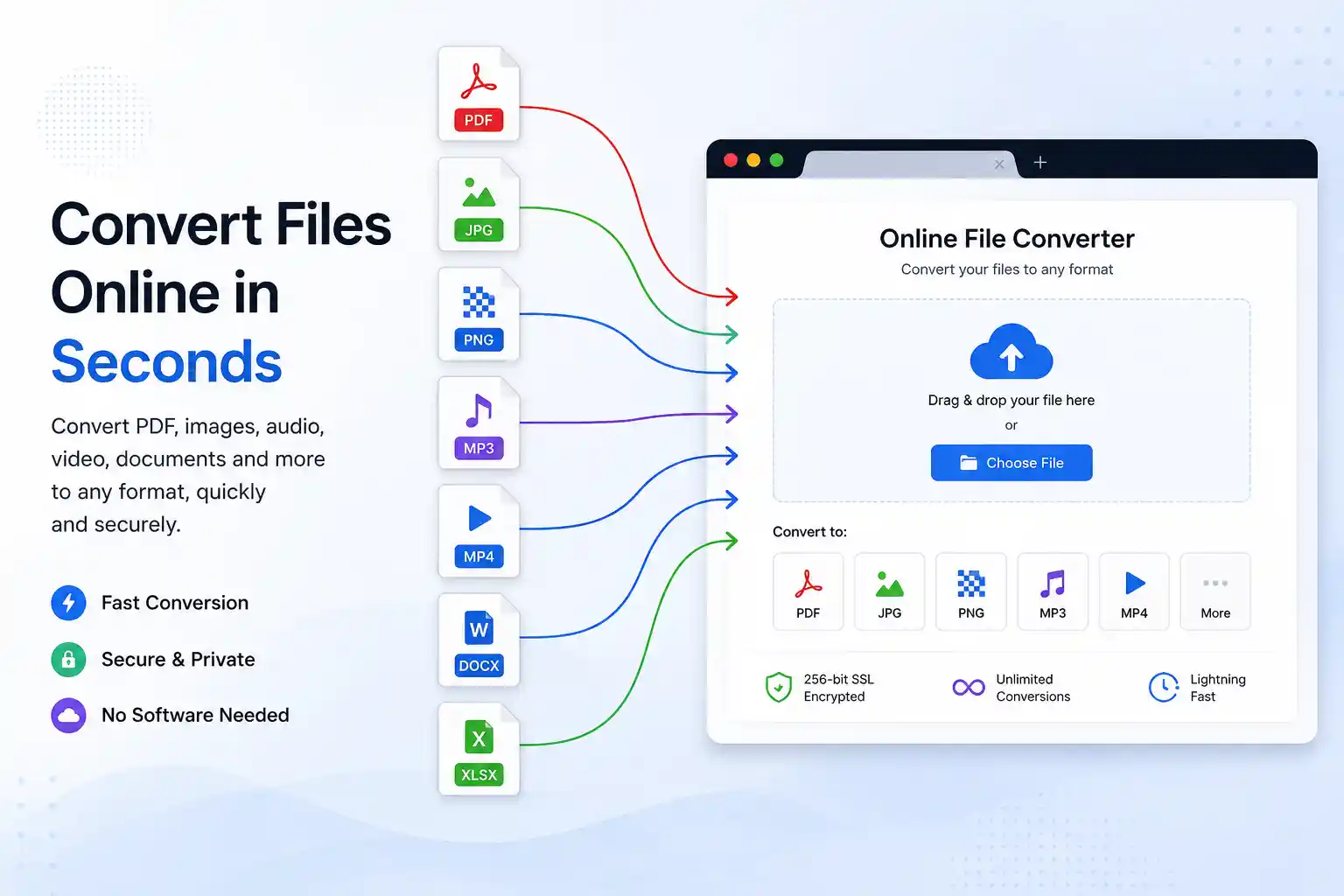Close the current browser tab
The image size is (1344, 896).
pyautogui.click(x=999, y=164)
